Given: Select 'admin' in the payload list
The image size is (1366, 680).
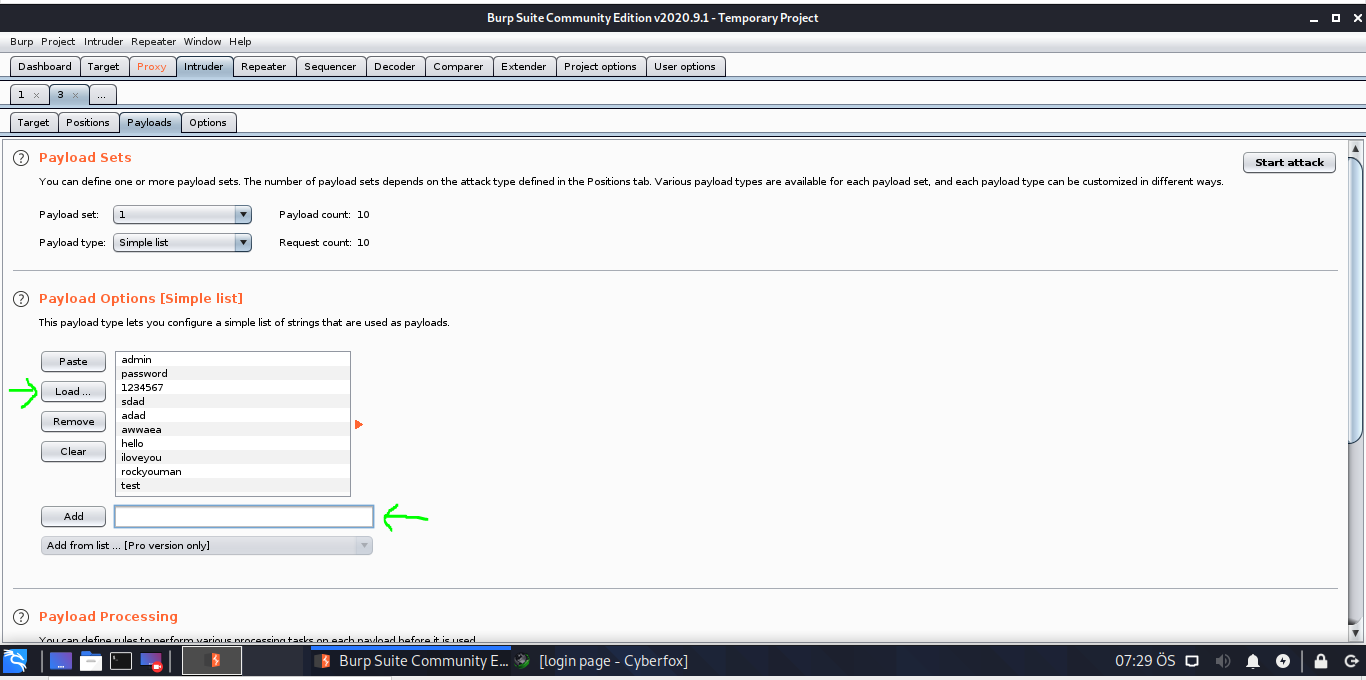Looking at the screenshot, I should coord(233,359).
